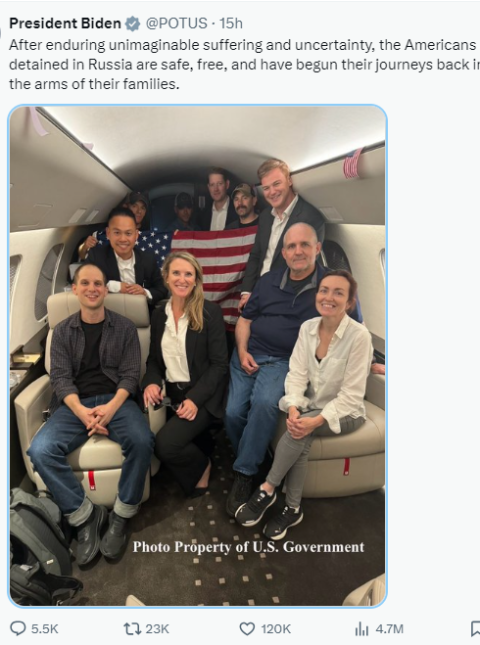Click the 5.5K replies count
This screenshot has height=645, width=480.
pyautogui.click(x=44, y=629)
